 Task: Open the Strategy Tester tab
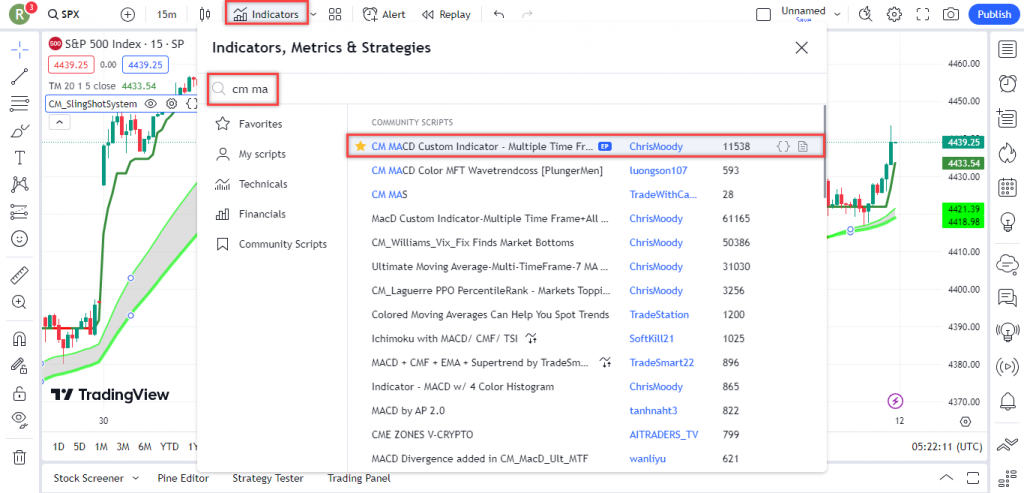268,478
